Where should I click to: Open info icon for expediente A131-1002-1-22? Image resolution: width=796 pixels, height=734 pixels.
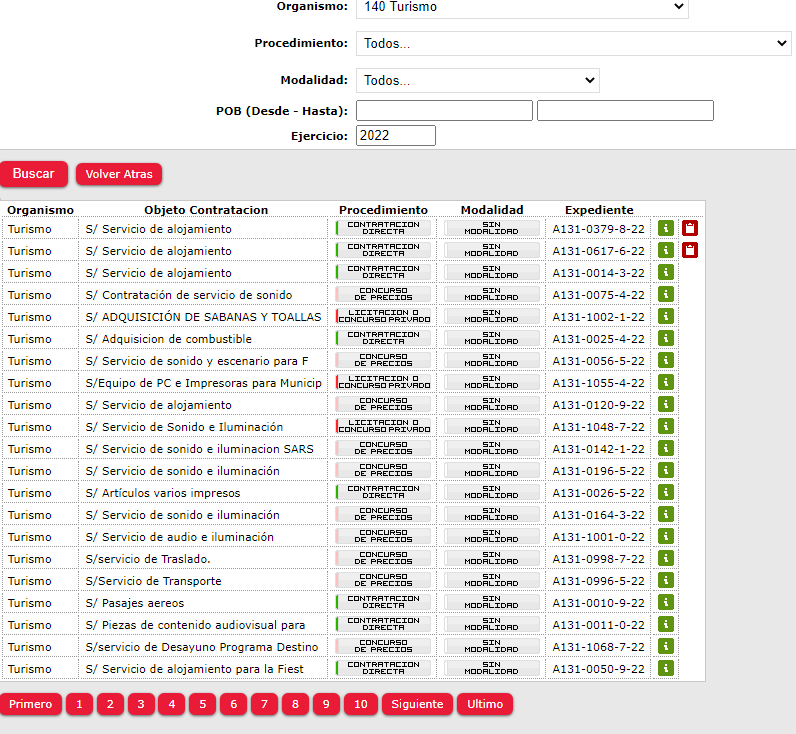pyautogui.click(x=666, y=316)
